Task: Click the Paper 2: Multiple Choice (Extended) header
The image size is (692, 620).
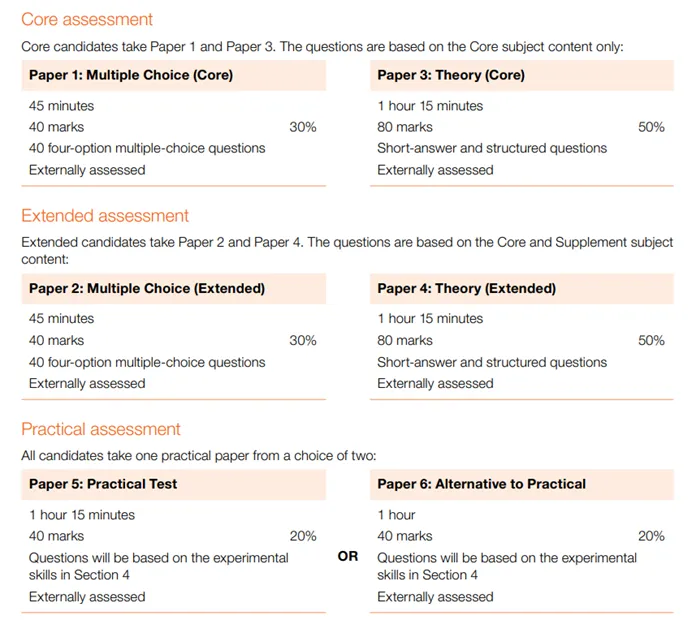Action: click(147, 289)
